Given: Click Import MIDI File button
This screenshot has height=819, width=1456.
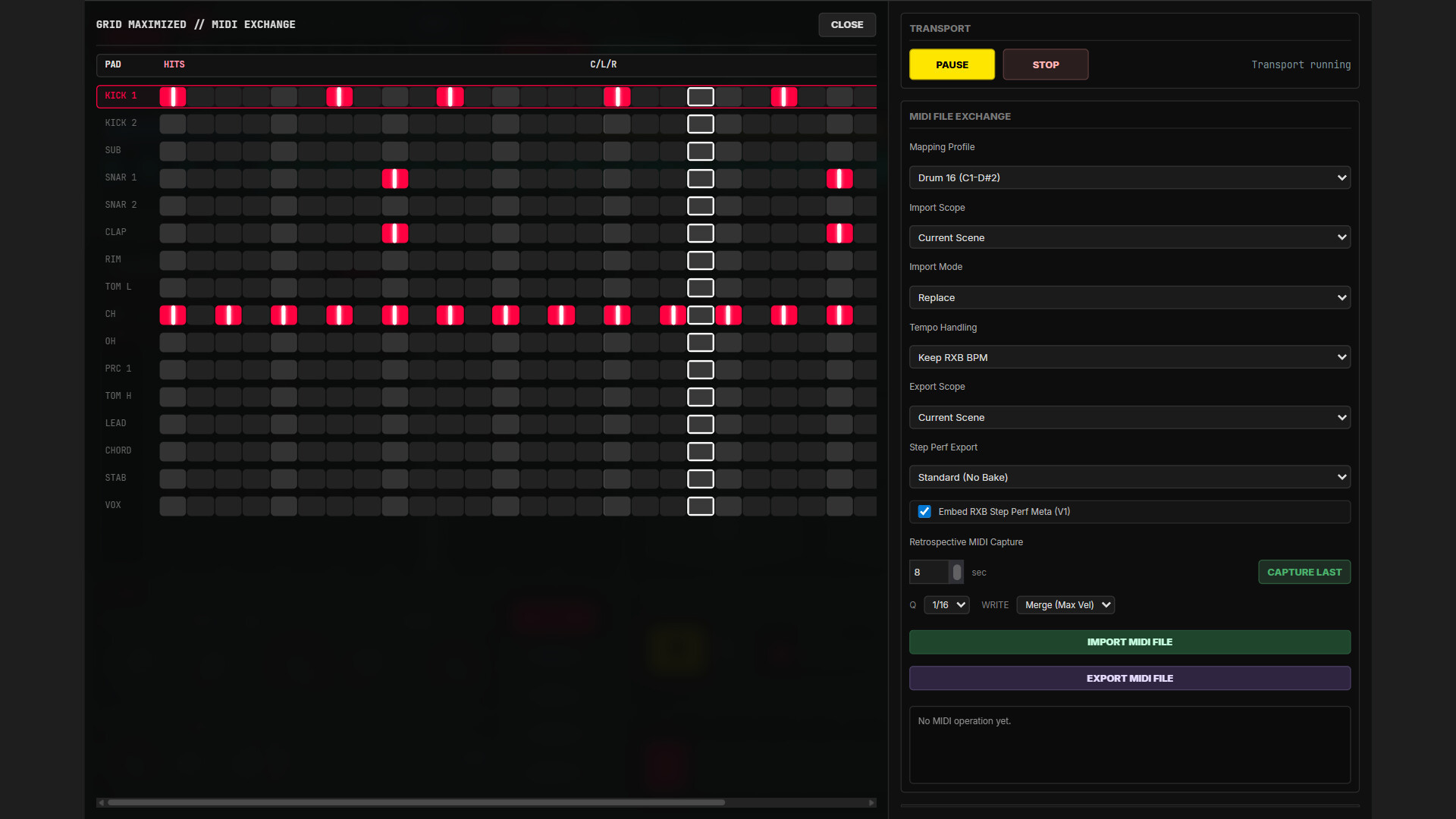Looking at the screenshot, I should coord(1129,642).
